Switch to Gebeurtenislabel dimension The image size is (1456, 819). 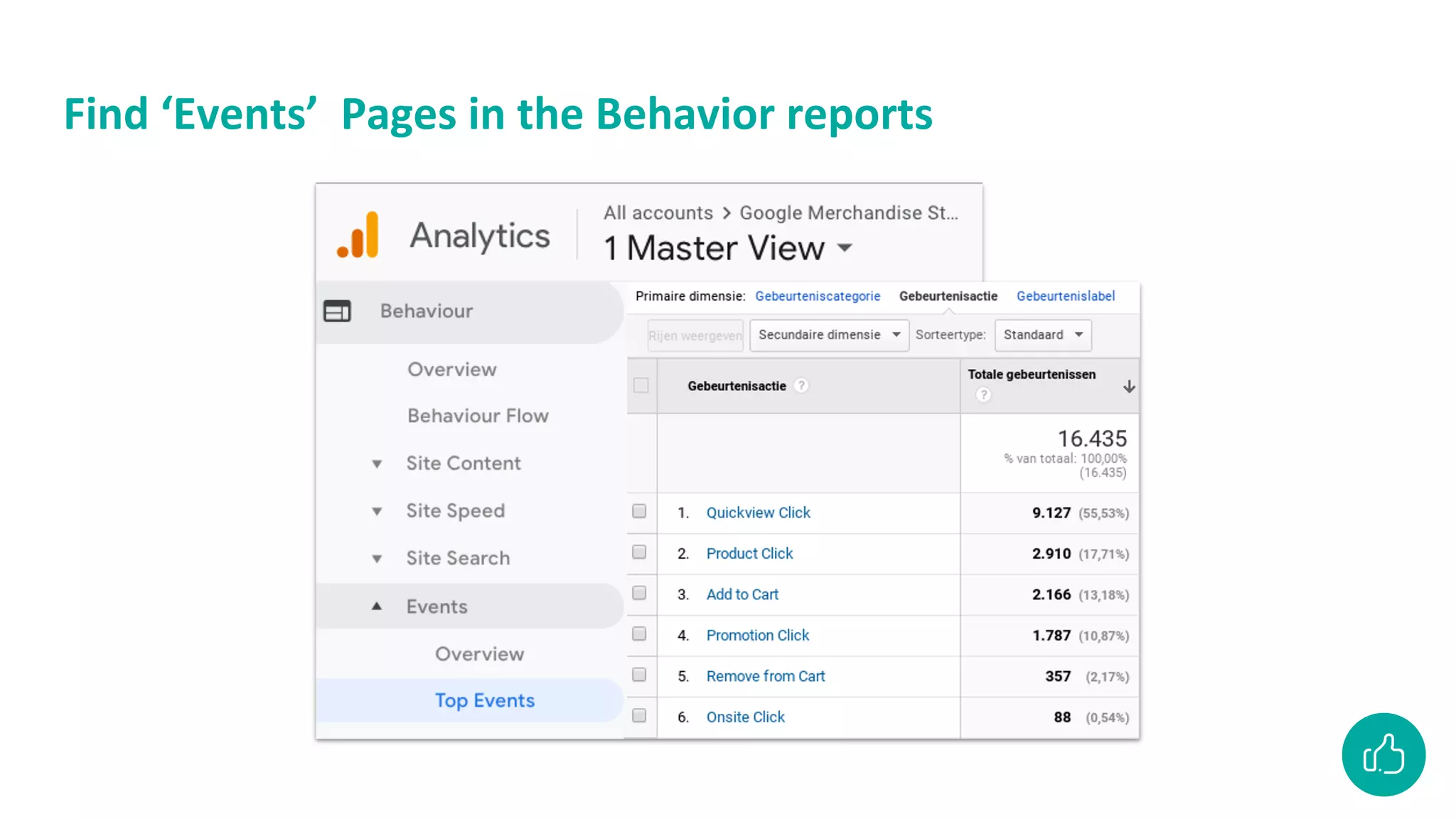click(1066, 296)
